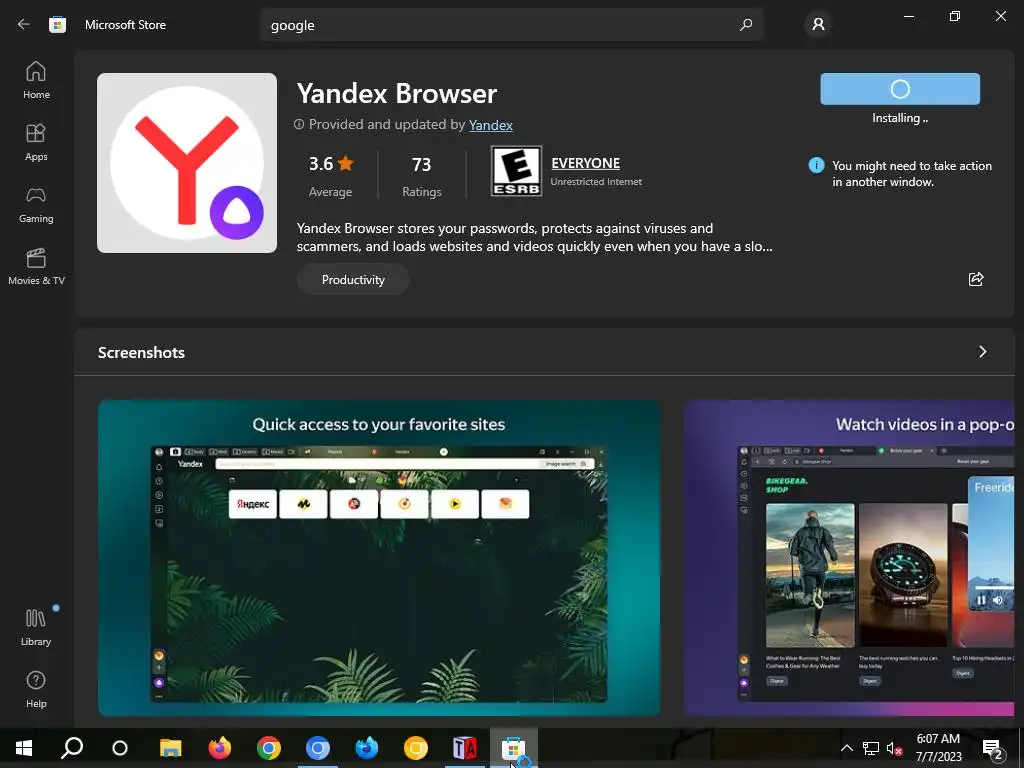Image resolution: width=1024 pixels, height=768 pixels.
Task: Open the yellow Chrome Canary taskbar icon
Action: 415,748
